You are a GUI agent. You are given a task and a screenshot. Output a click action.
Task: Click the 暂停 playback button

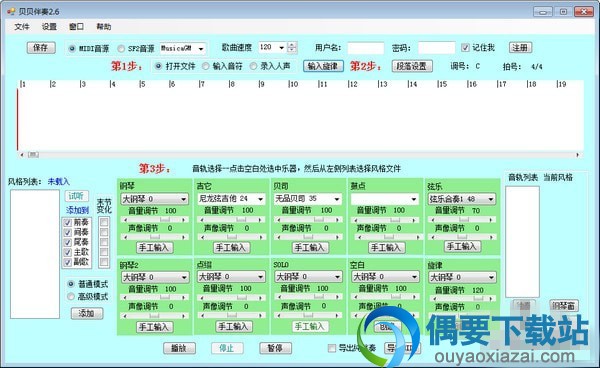(276, 348)
